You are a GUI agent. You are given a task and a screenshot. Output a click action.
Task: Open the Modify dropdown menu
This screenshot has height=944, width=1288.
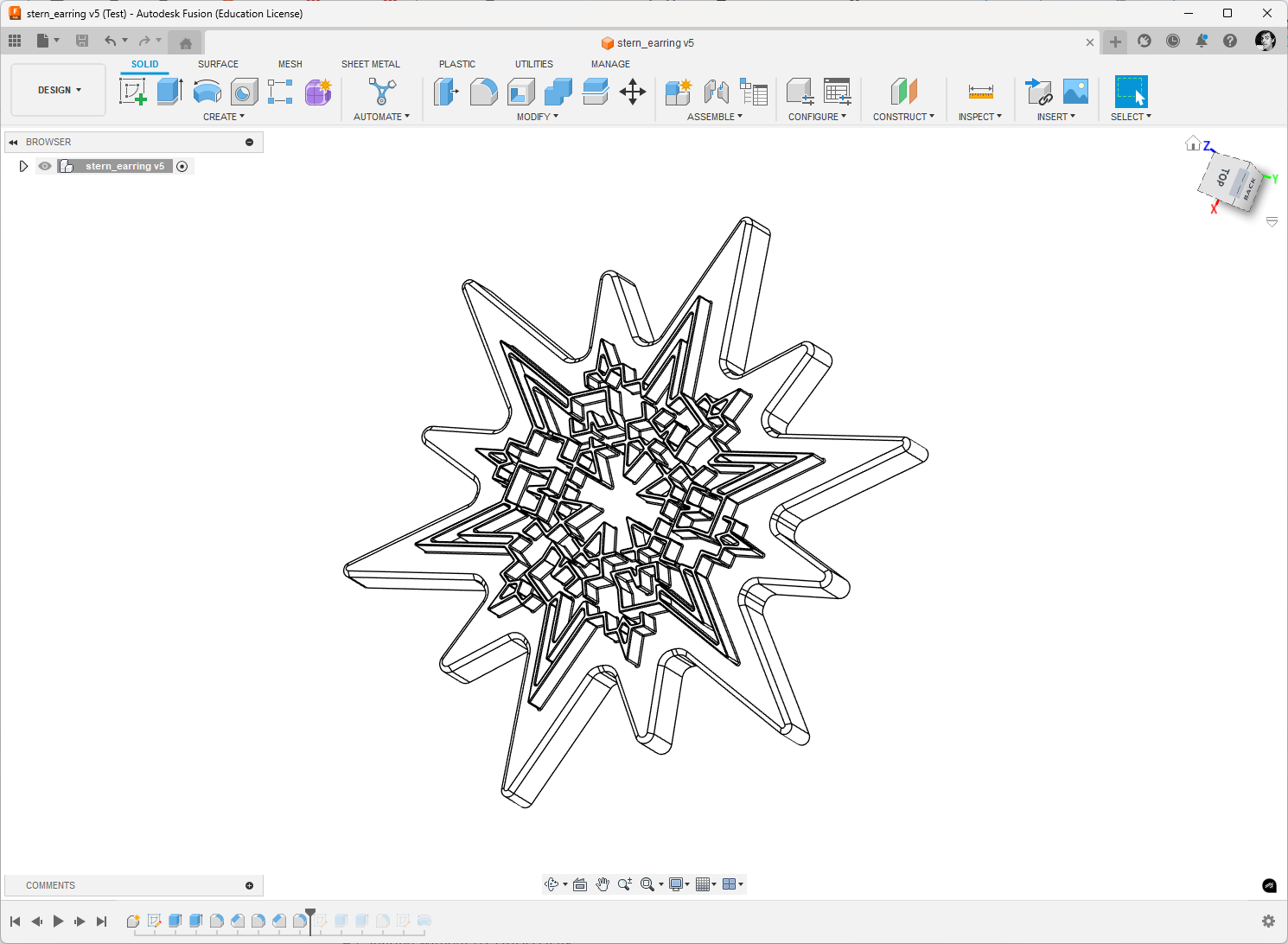tap(538, 117)
